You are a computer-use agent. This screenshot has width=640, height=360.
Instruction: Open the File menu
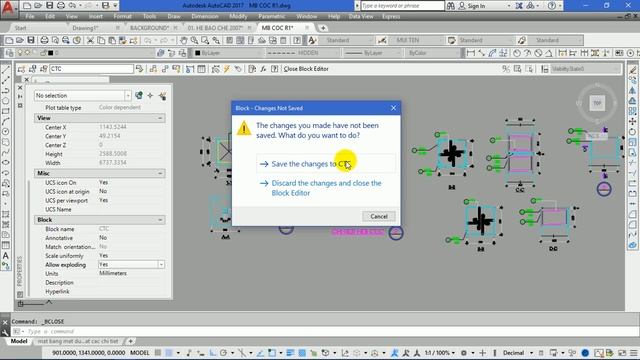coord(30,16)
